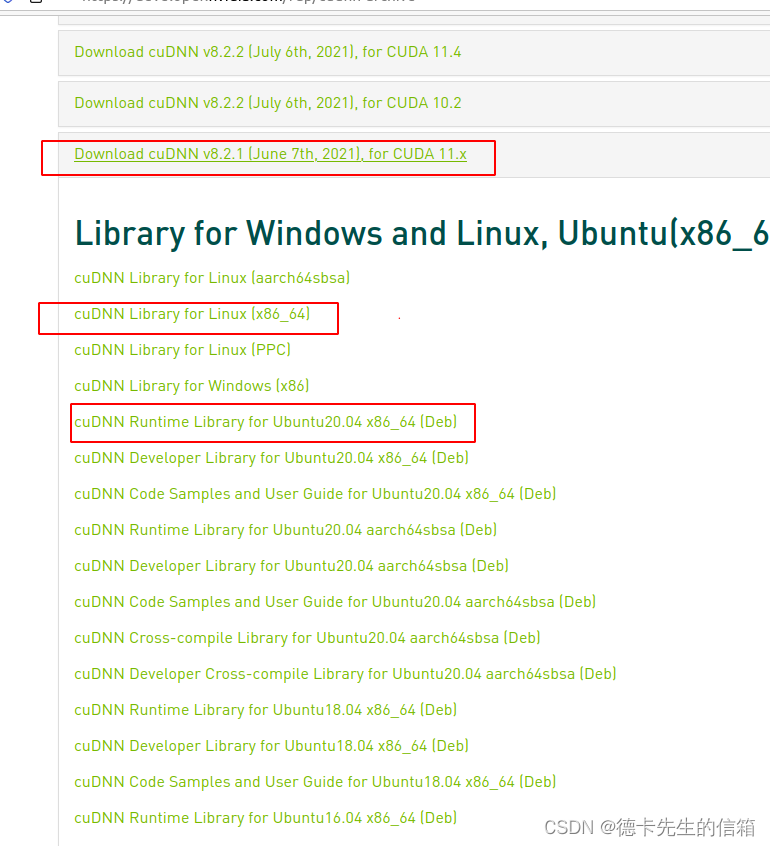This screenshot has height=846, width=770.
Task: Open Download cuDNN v8.2.2 for CUDA 10.2
Action: point(268,103)
